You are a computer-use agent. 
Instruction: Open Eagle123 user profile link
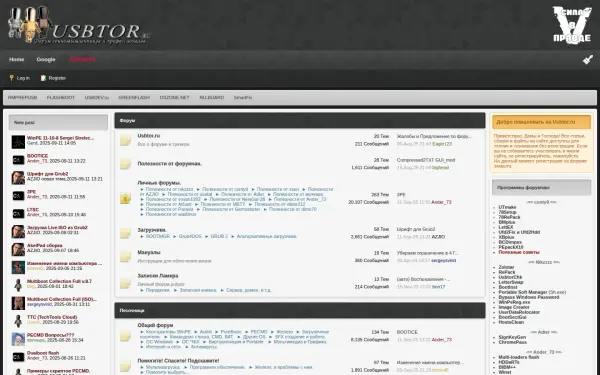click(442, 144)
